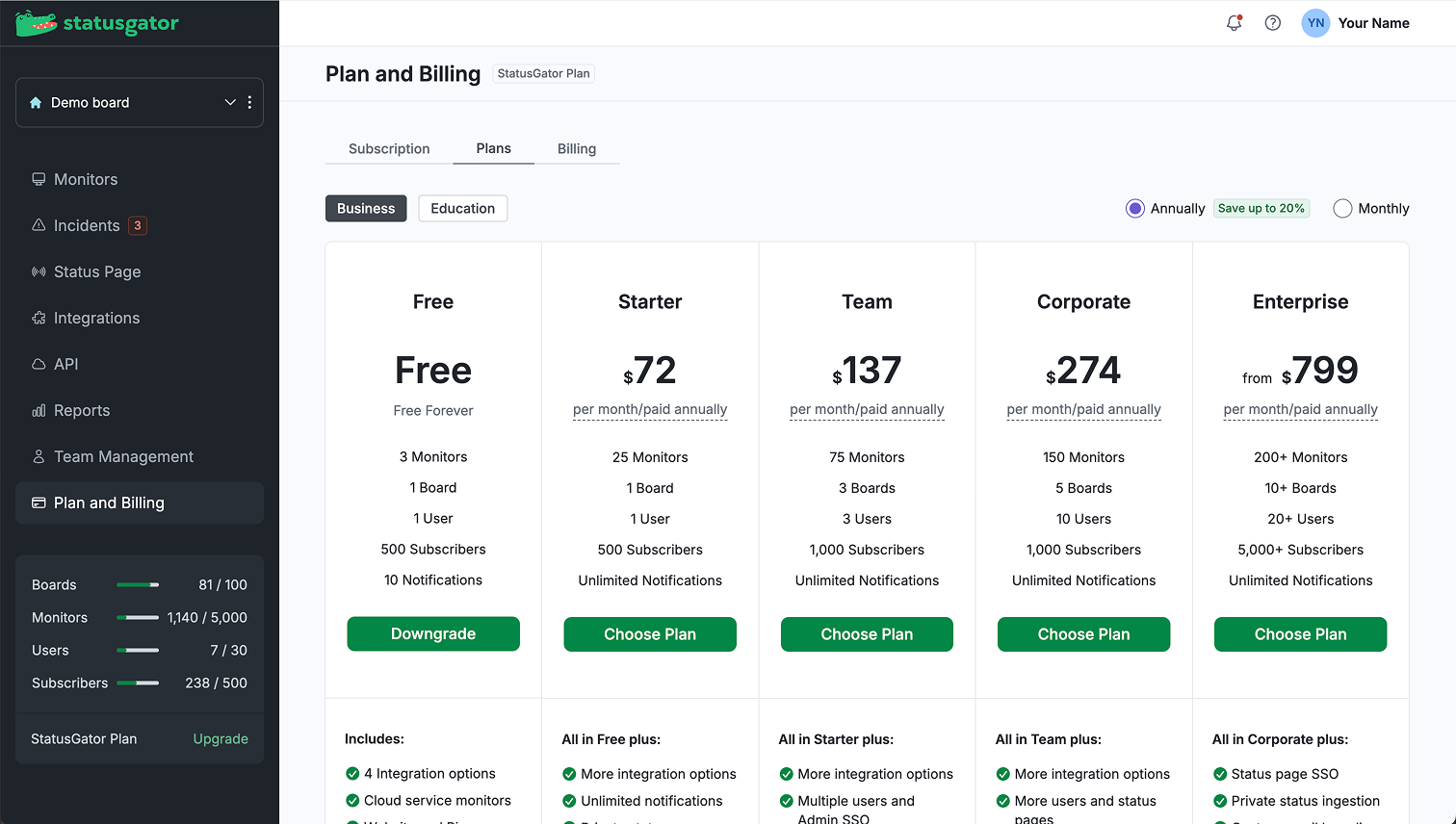1456x824 pixels.
Task: Toggle to Business plans
Action: pyautogui.click(x=366, y=208)
